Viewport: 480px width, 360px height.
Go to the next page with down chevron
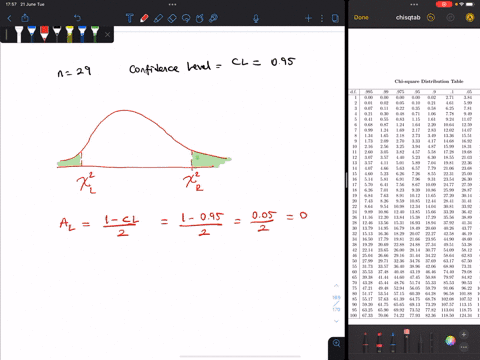(336, 321)
